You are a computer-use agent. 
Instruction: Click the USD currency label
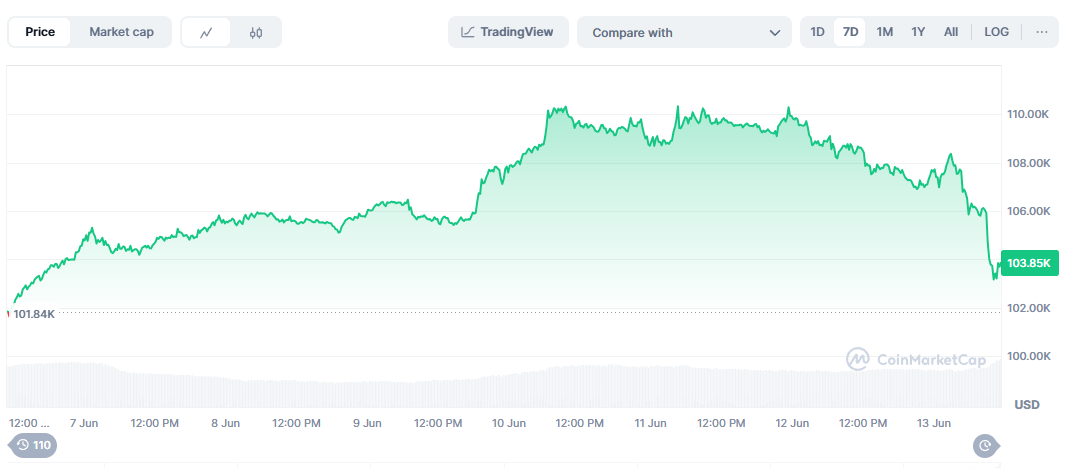click(x=1027, y=405)
